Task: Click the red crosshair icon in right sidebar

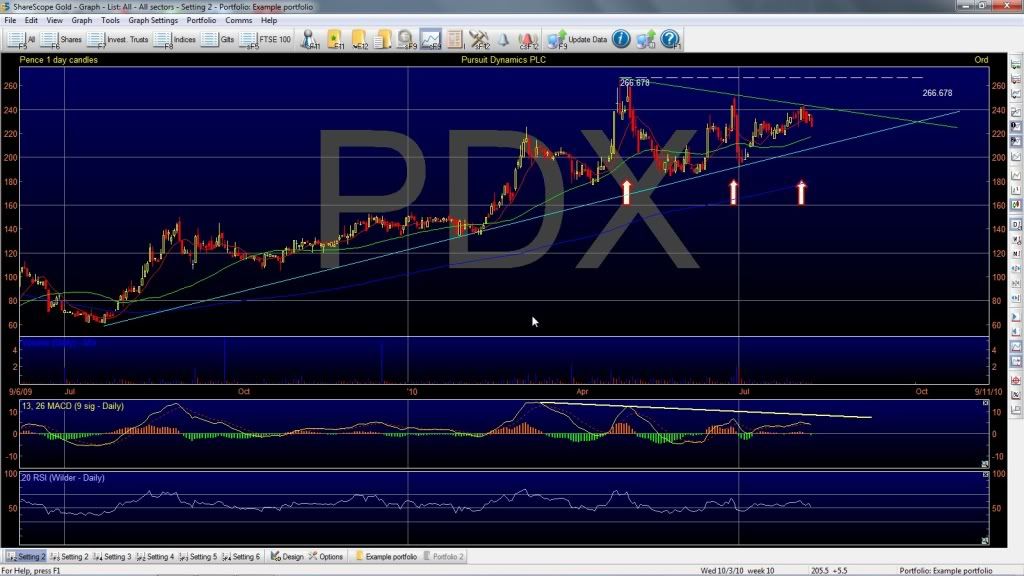Action: point(1016,380)
